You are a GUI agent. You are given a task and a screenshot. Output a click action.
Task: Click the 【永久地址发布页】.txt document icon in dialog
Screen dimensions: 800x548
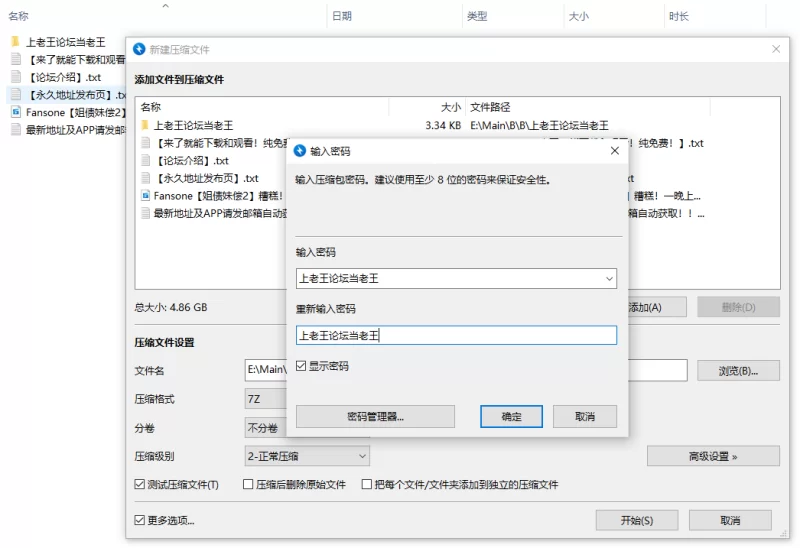point(145,178)
